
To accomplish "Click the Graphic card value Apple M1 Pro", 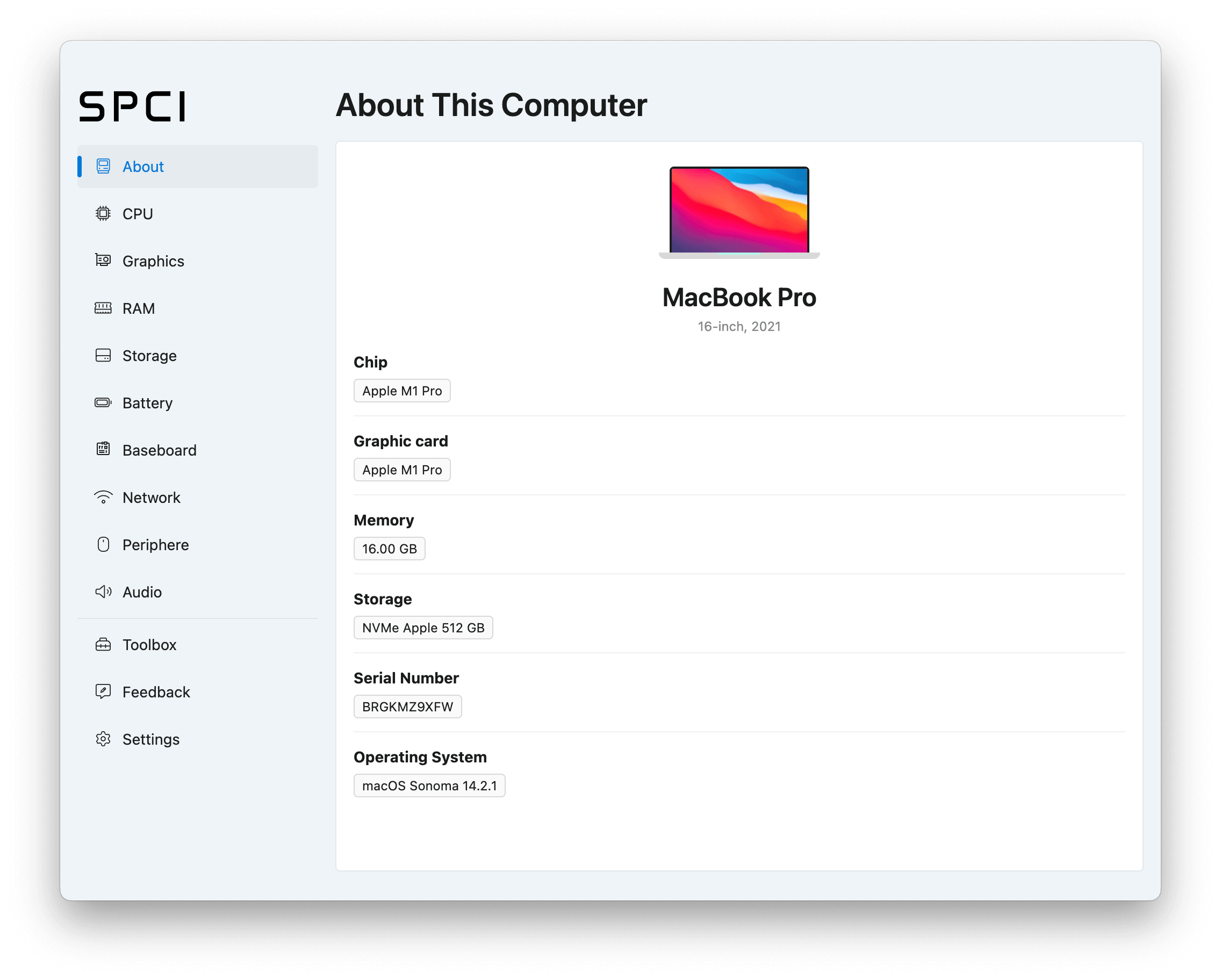I will click(402, 470).
